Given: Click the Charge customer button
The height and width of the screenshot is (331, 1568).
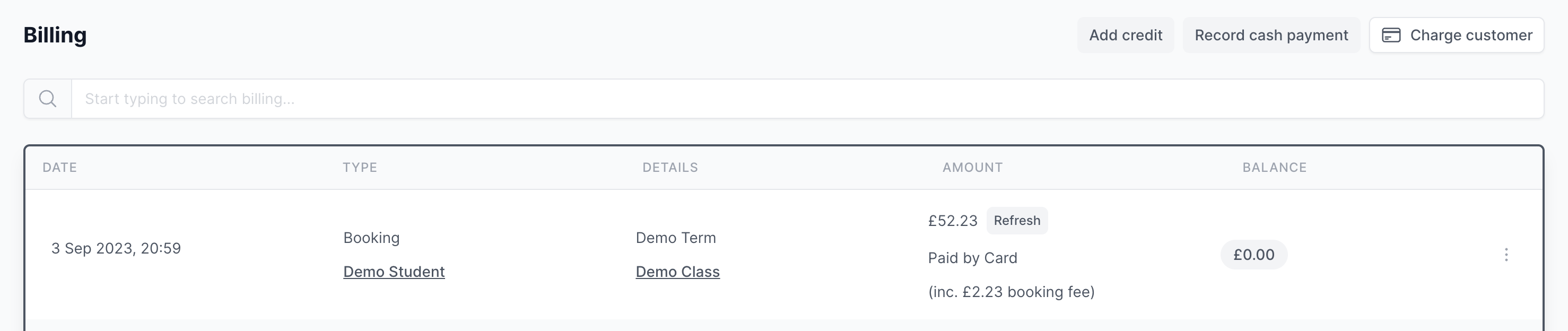Looking at the screenshot, I should coord(1456,36).
